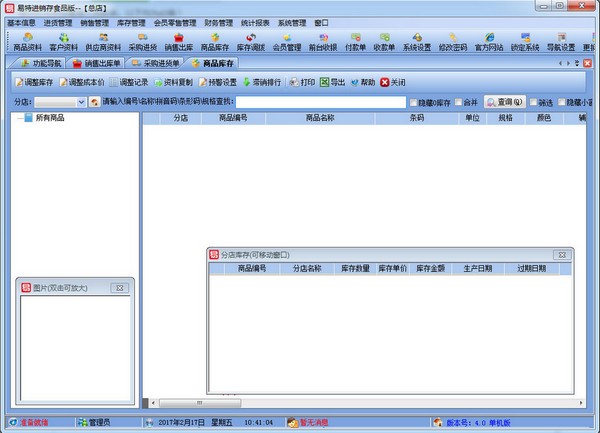Image resolution: width=600 pixels, height=433 pixels.
Task: Check the 筛选 checkbox
Action: tap(533, 102)
